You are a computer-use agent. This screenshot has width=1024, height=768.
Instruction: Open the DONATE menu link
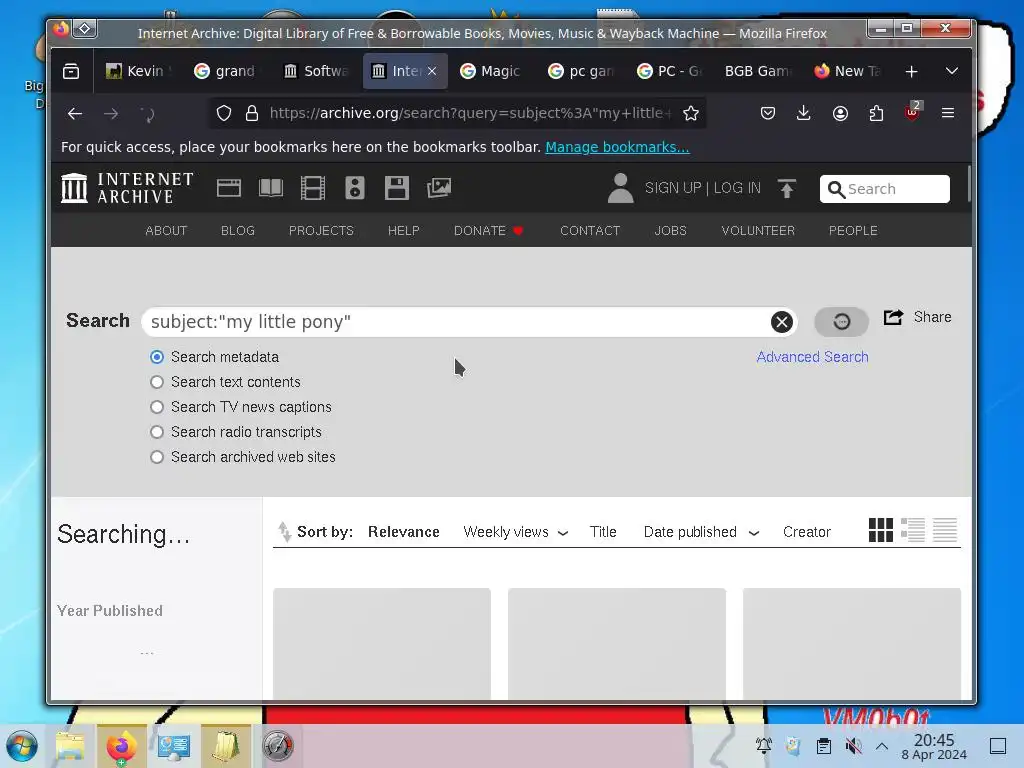coord(488,231)
